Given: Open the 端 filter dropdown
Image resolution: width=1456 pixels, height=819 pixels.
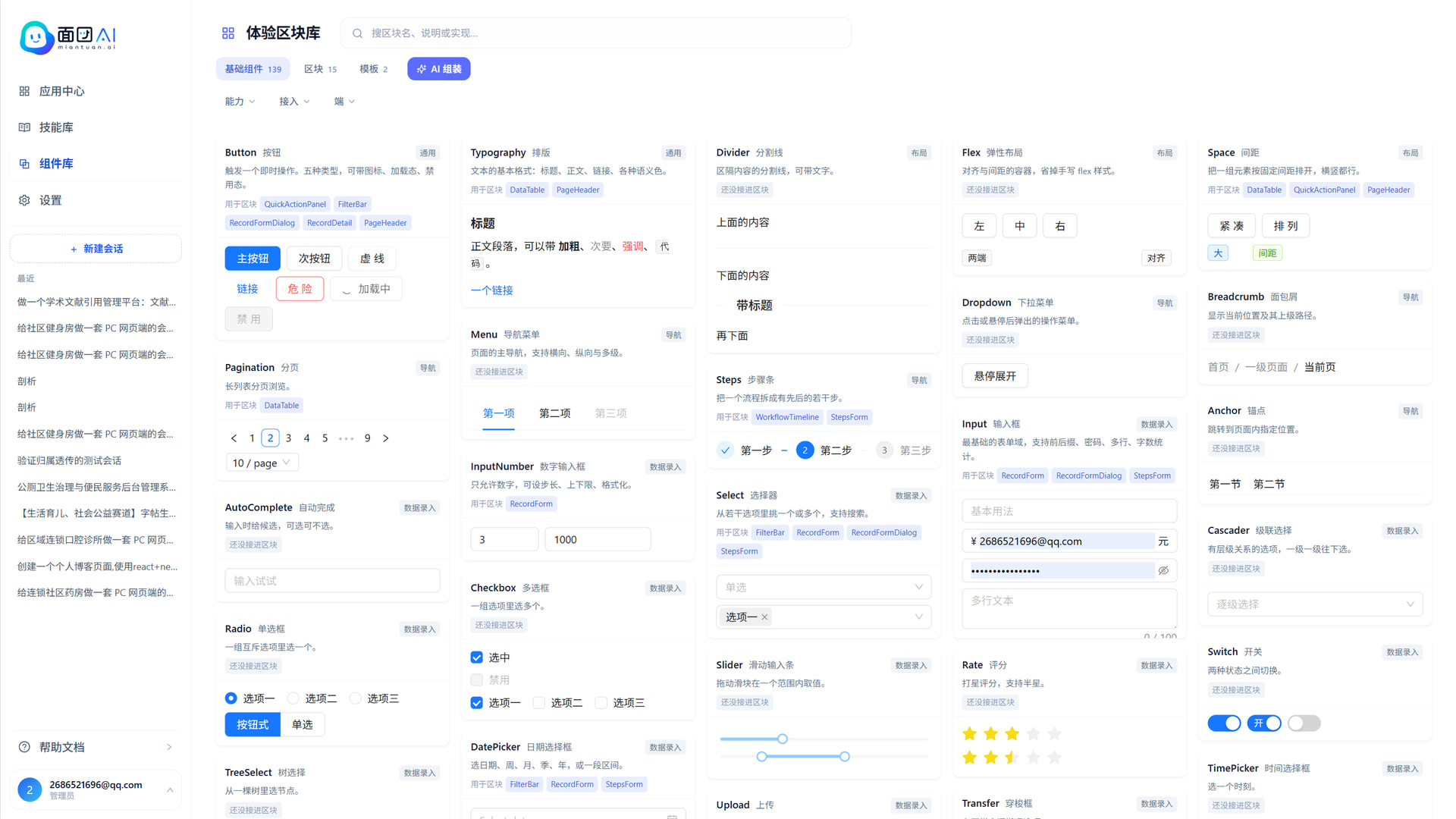Looking at the screenshot, I should point(344,102).
